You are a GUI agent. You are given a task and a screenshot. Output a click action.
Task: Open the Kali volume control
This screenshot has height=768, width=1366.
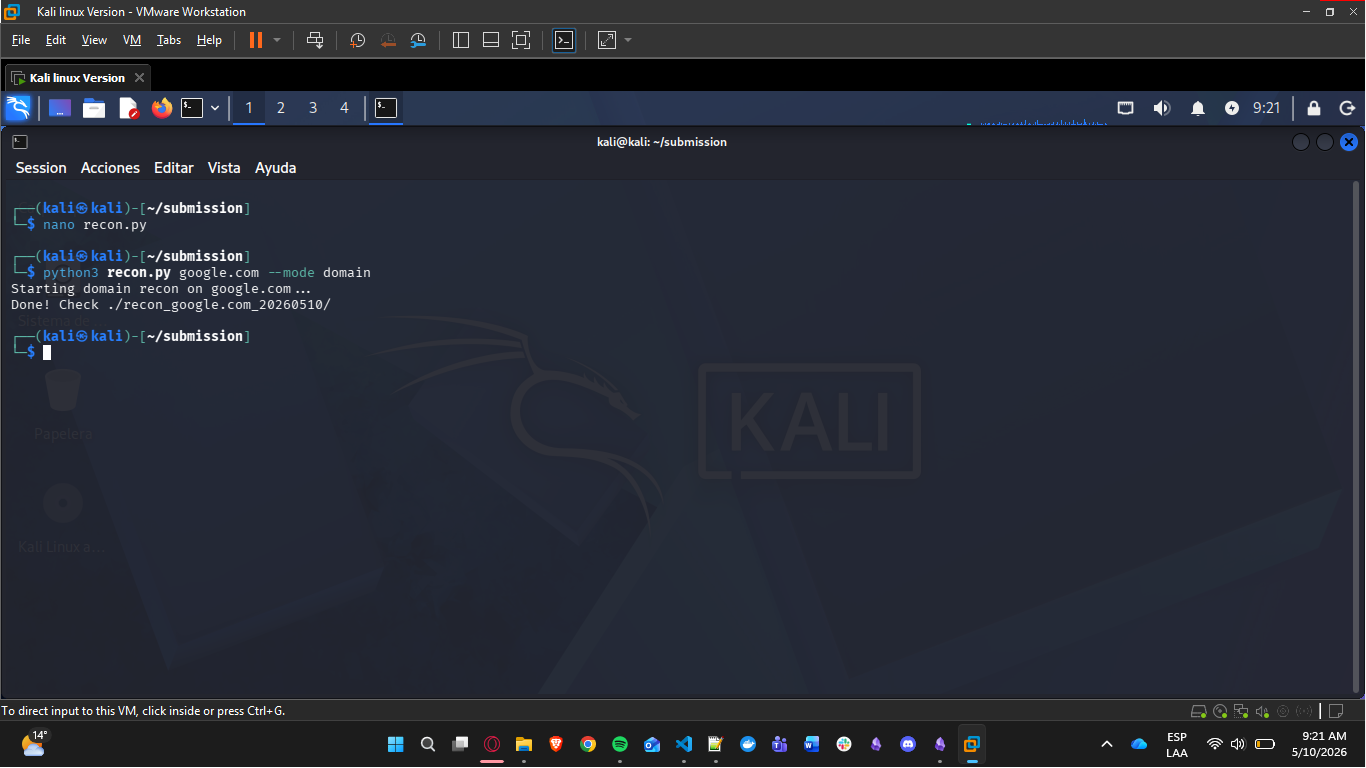(x=1161, y=108)
